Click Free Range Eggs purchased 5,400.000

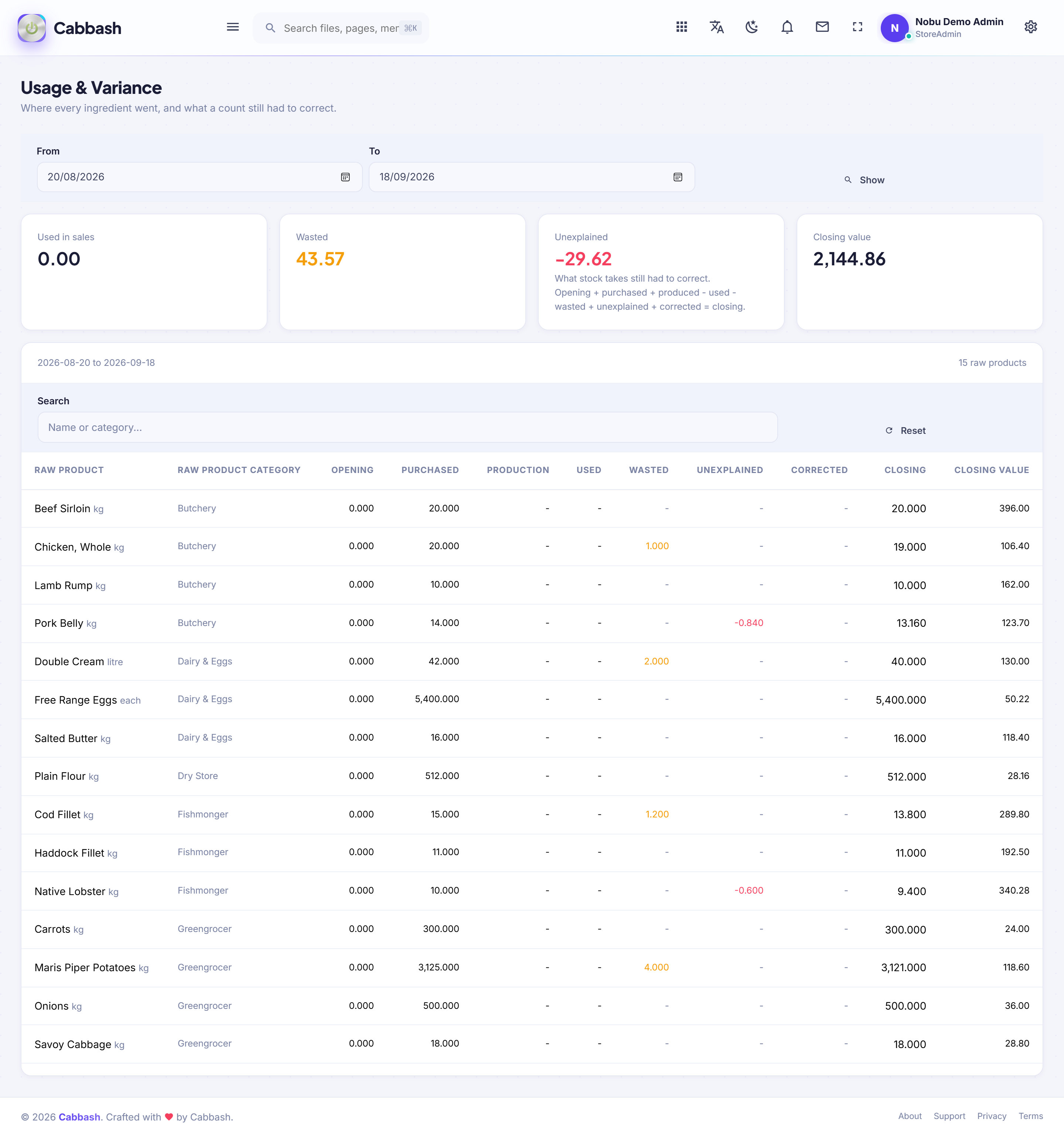pos(437,699)
